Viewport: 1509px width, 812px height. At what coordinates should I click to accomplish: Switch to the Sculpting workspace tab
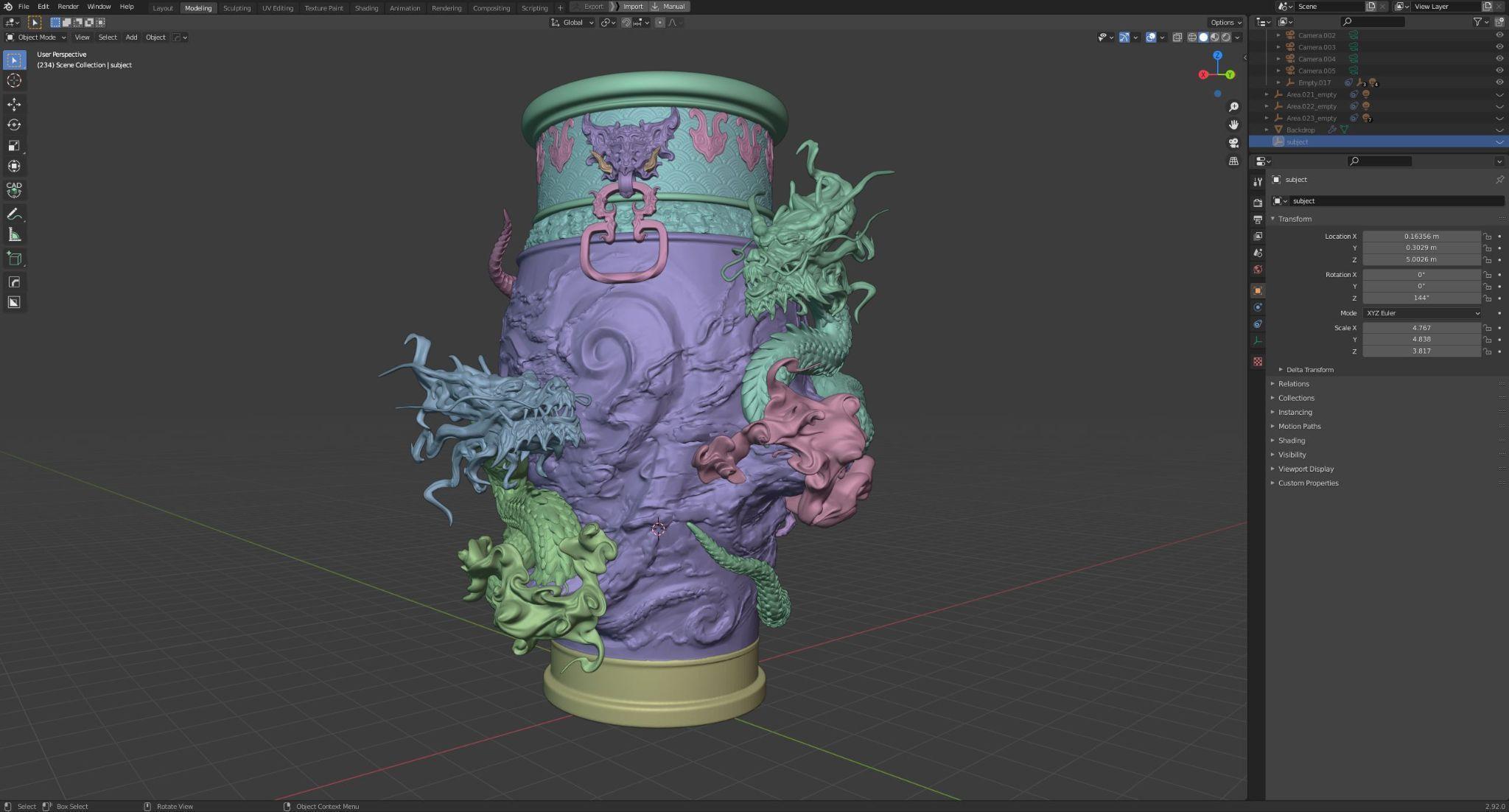(x=237, y=7)
